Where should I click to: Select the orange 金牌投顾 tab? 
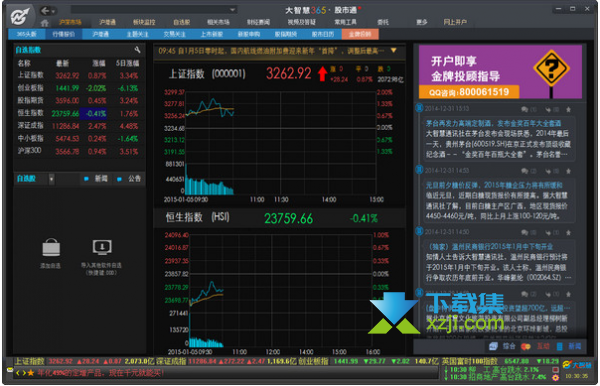coord(360,34)
